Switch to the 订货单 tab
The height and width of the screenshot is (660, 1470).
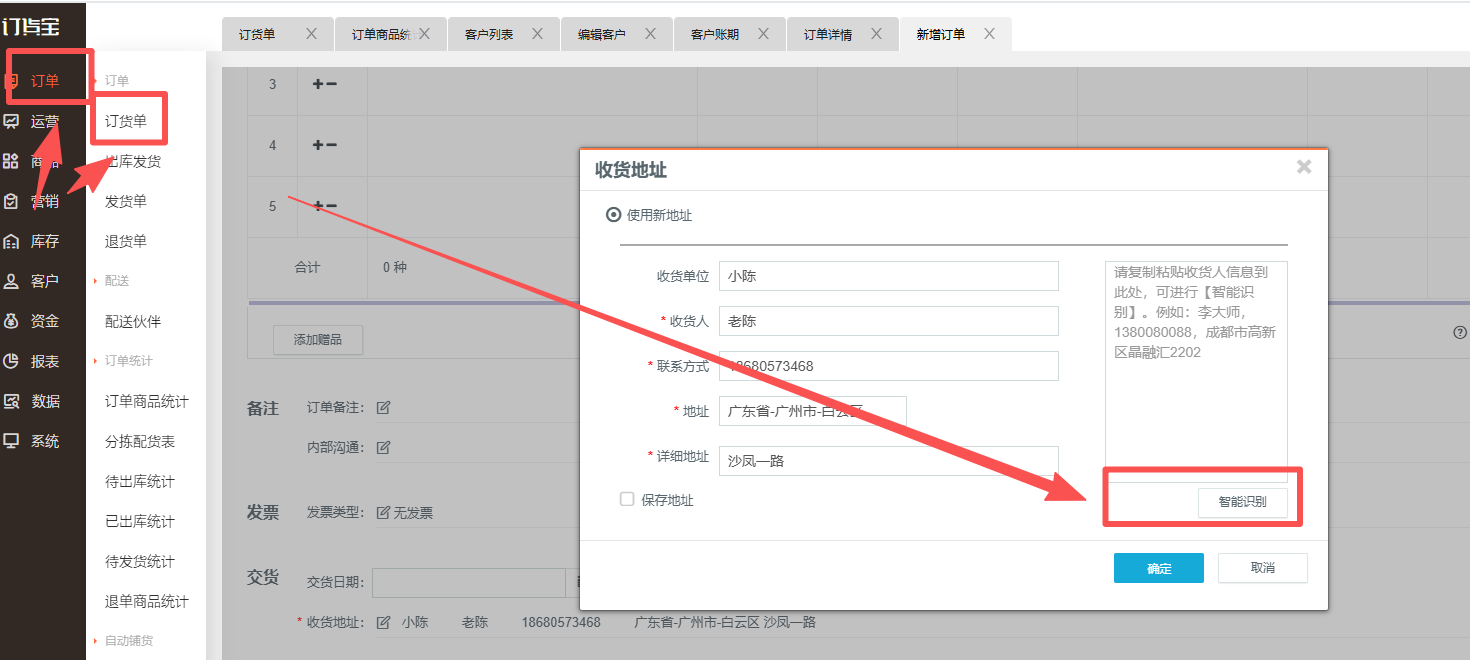[257, 34]
